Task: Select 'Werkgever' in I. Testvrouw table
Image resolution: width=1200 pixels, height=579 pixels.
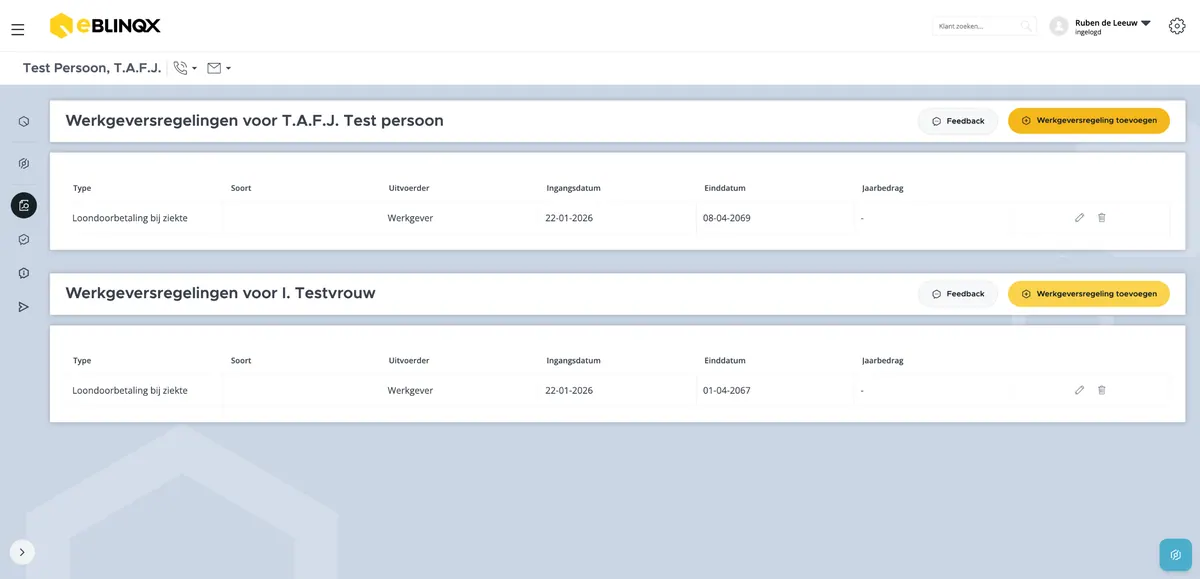Action: point(410,390)
